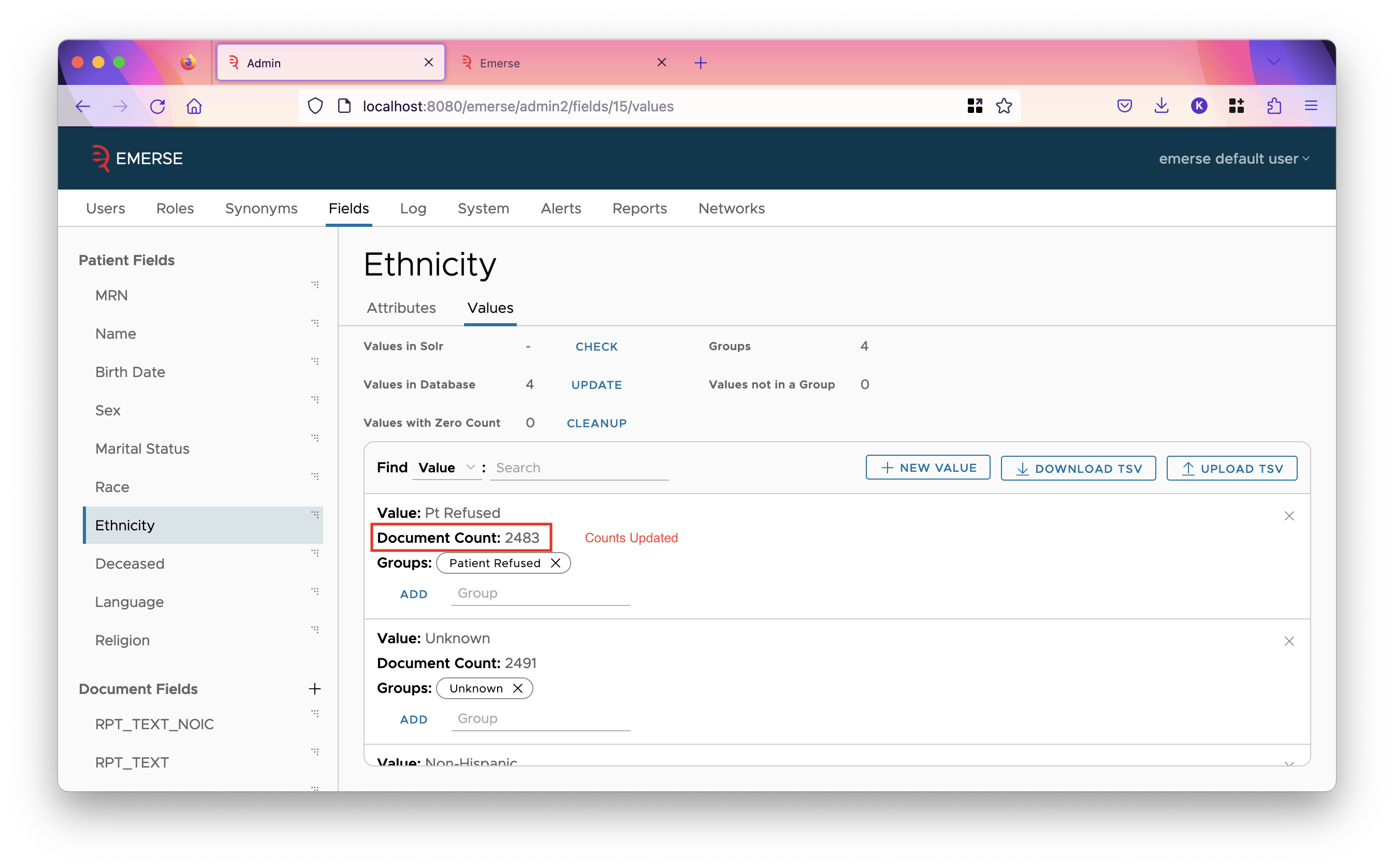Switch to the Attributes tab

[x=400, y=307]
